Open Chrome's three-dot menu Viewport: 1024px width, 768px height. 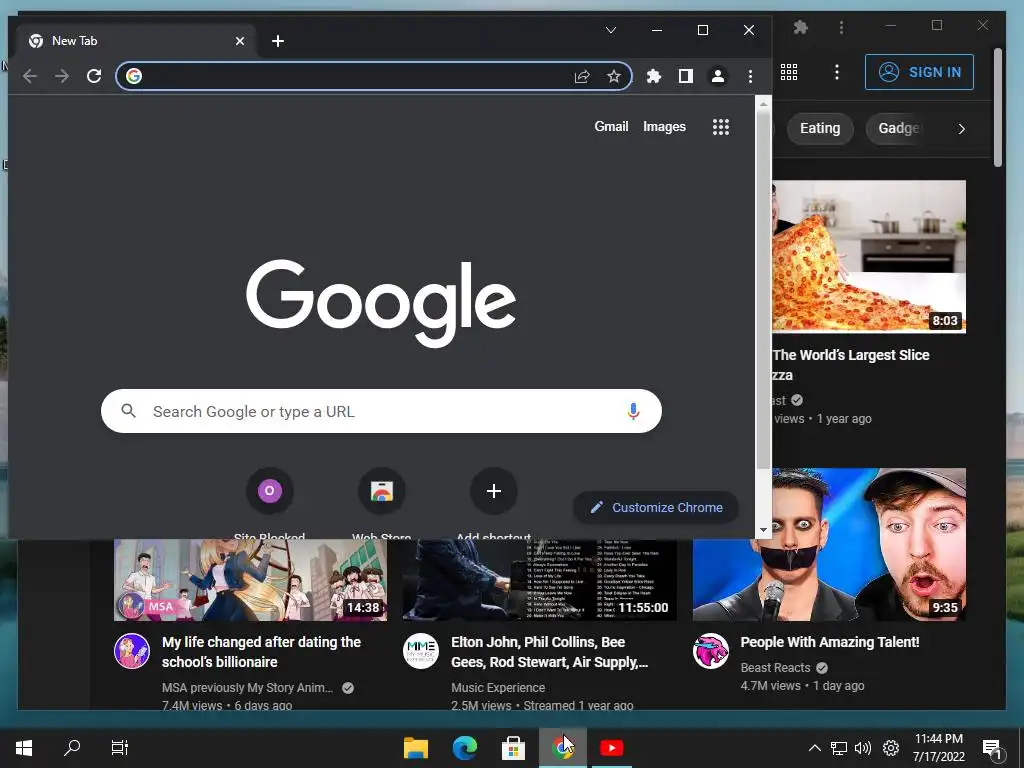pyautogui.click(x=750, y=76)
